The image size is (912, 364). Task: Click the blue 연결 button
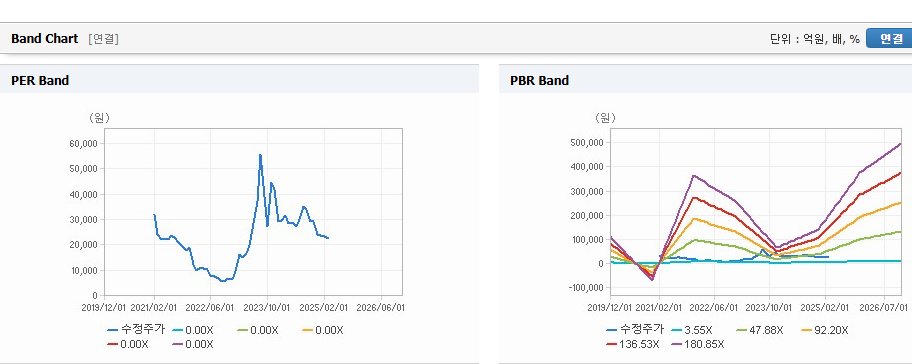pyautogui.click(x=889, y=38)
